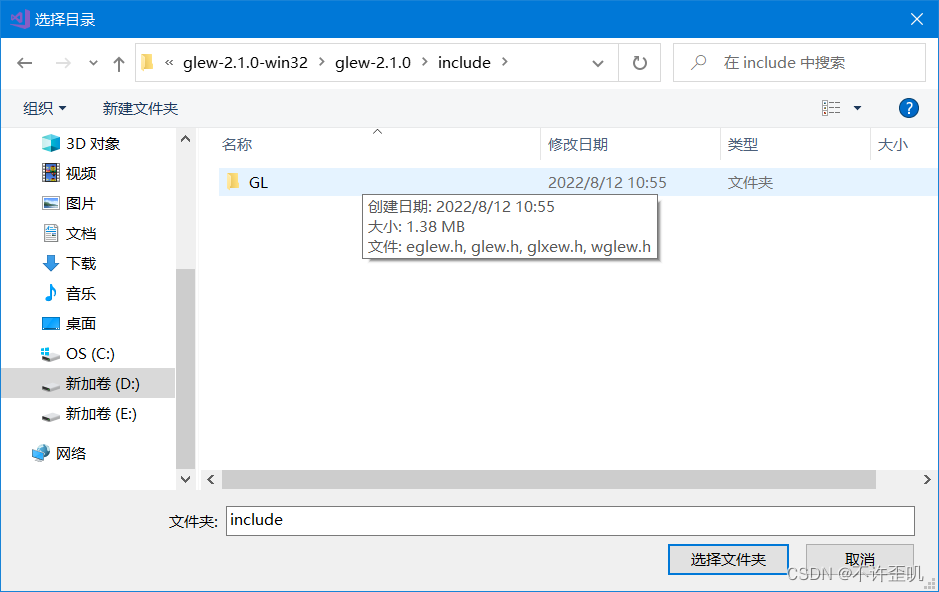Open Help via the question mark icon
939x592 pixels.
[908, 108]
